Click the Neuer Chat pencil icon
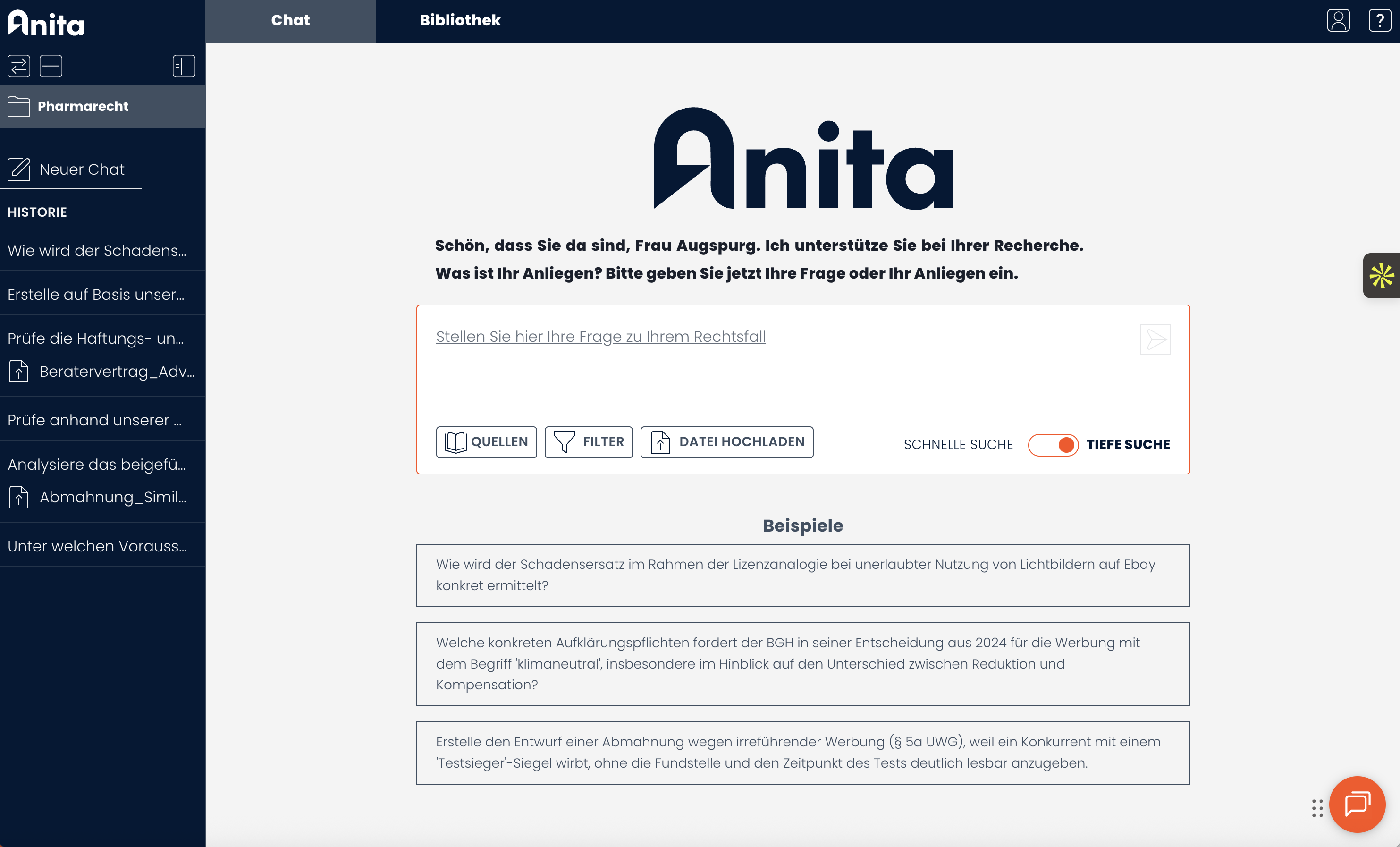The width and height of the screenshot is (1400, 847). pyautogui.click(x=19, y=169)
